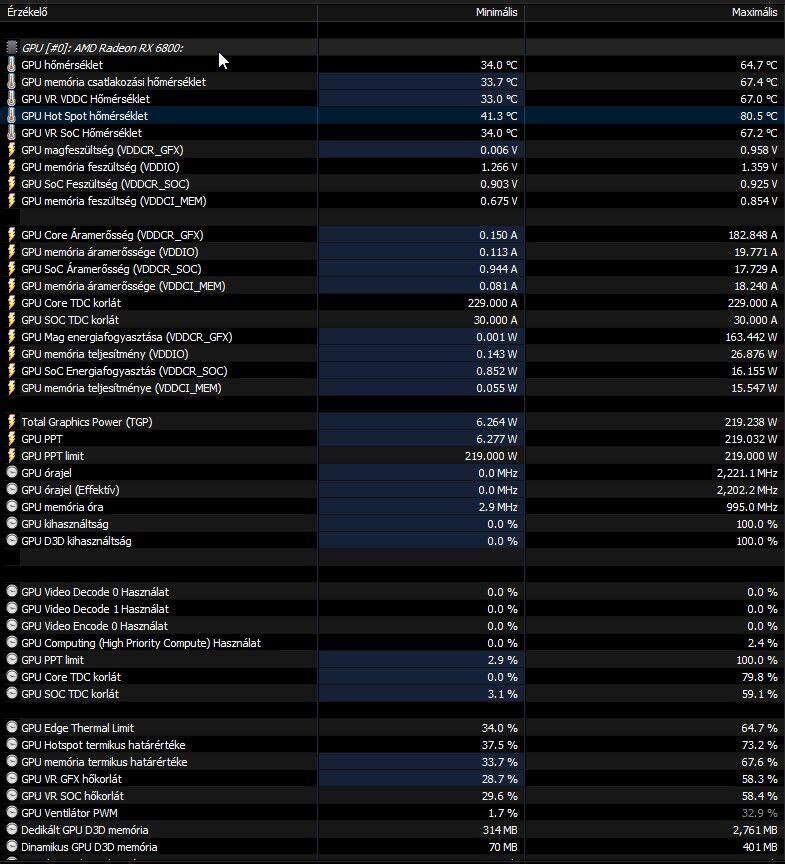Click the 163.442 W maximum value

751,337
